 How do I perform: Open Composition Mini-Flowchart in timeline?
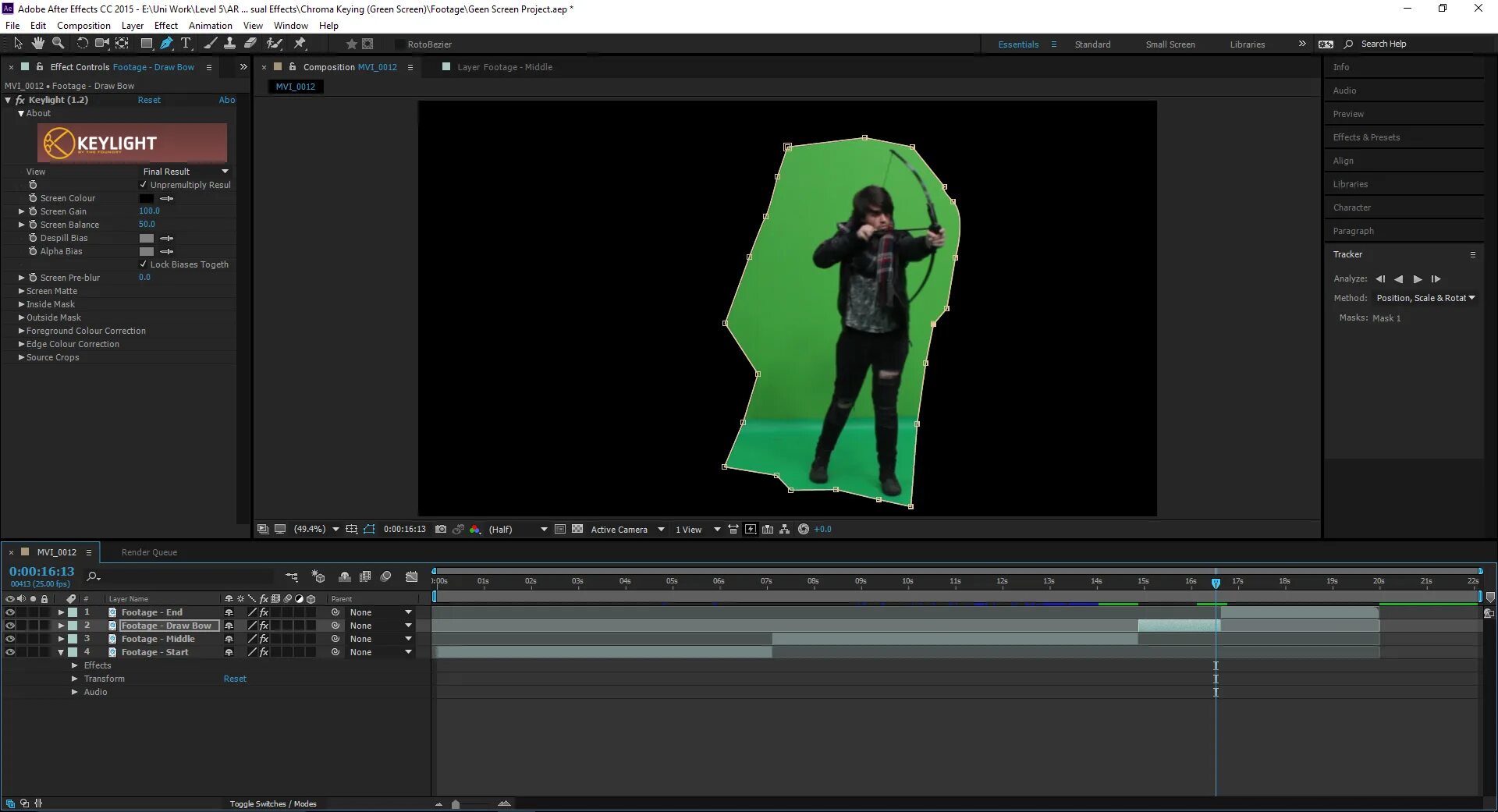click(x=292, y=577)
